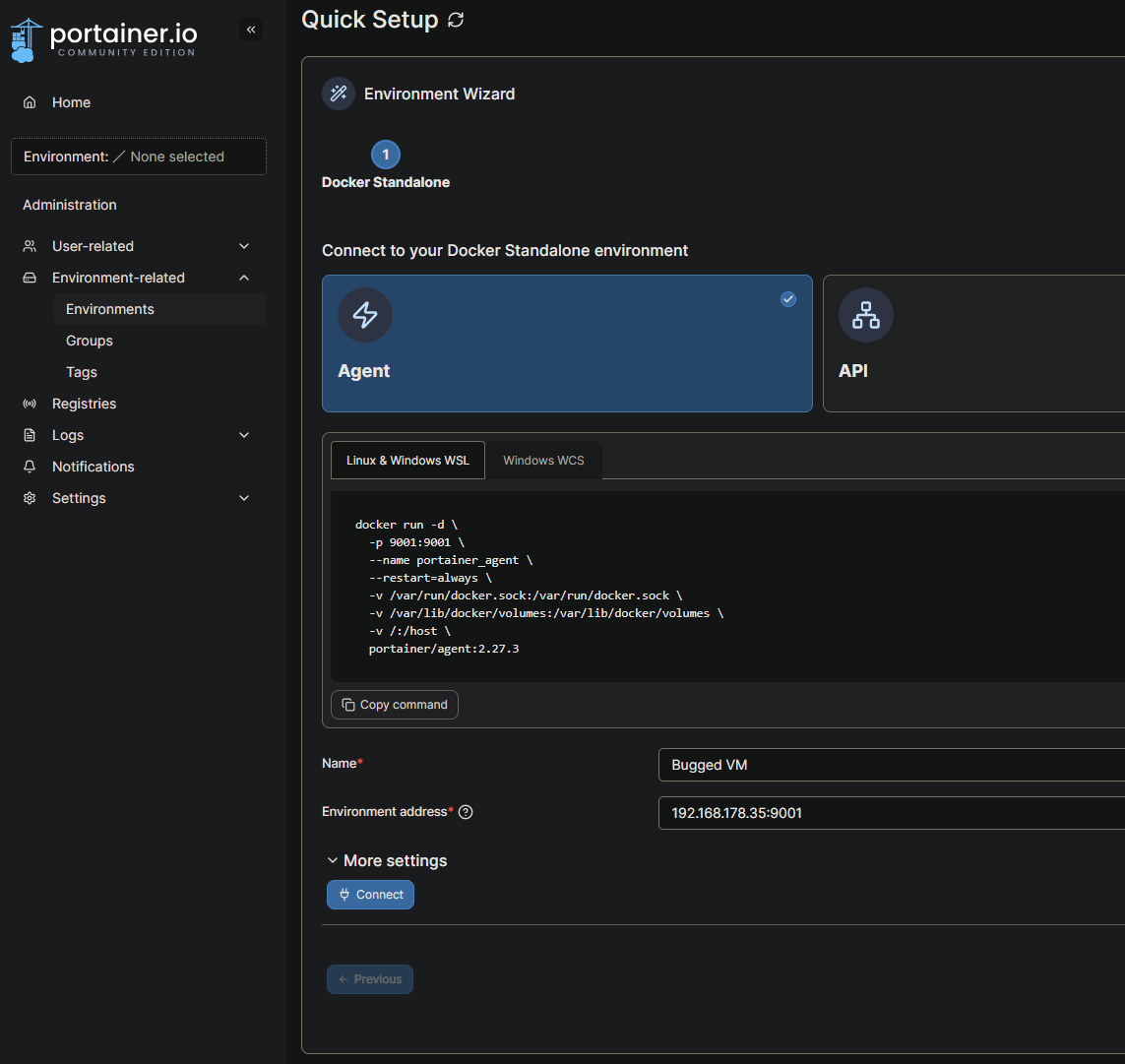Click the Quick Setup page title
The height and width of the screenshot is (1064, 1125).
(369, 20)
